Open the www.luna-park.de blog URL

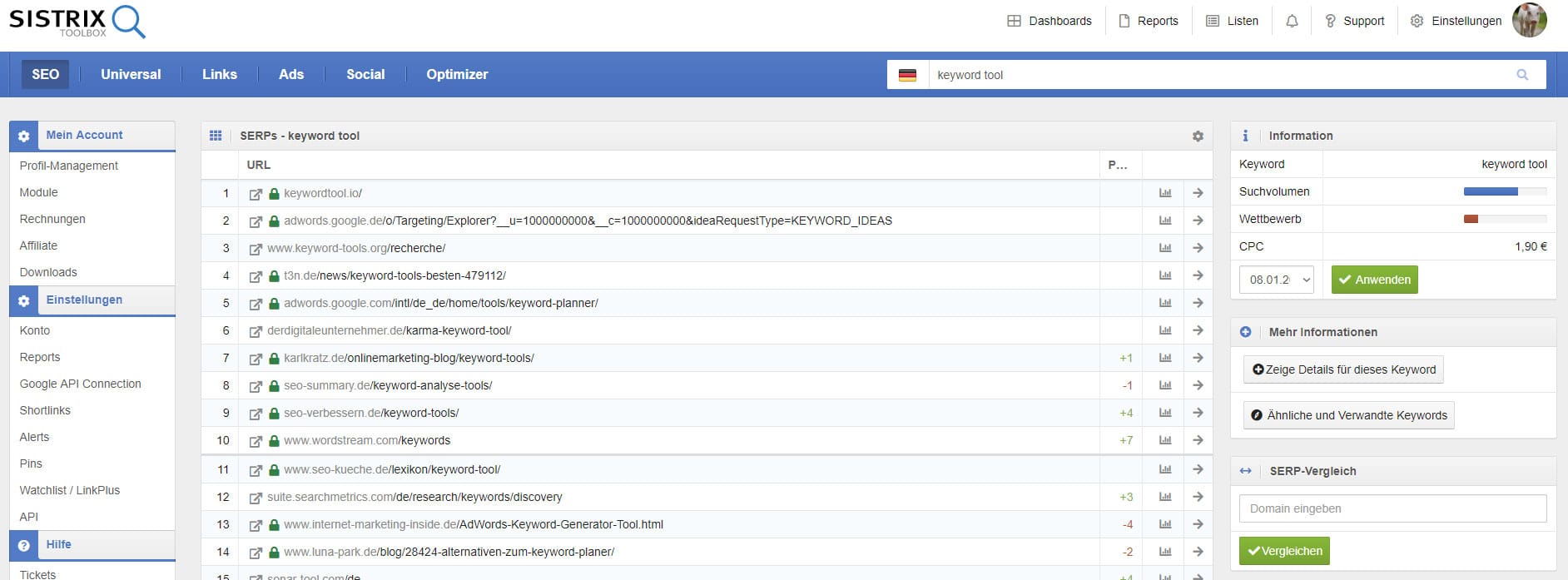coord(449,552)
